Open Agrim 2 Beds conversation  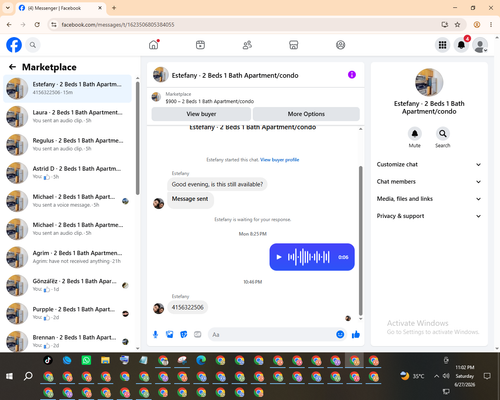(67, 257)
